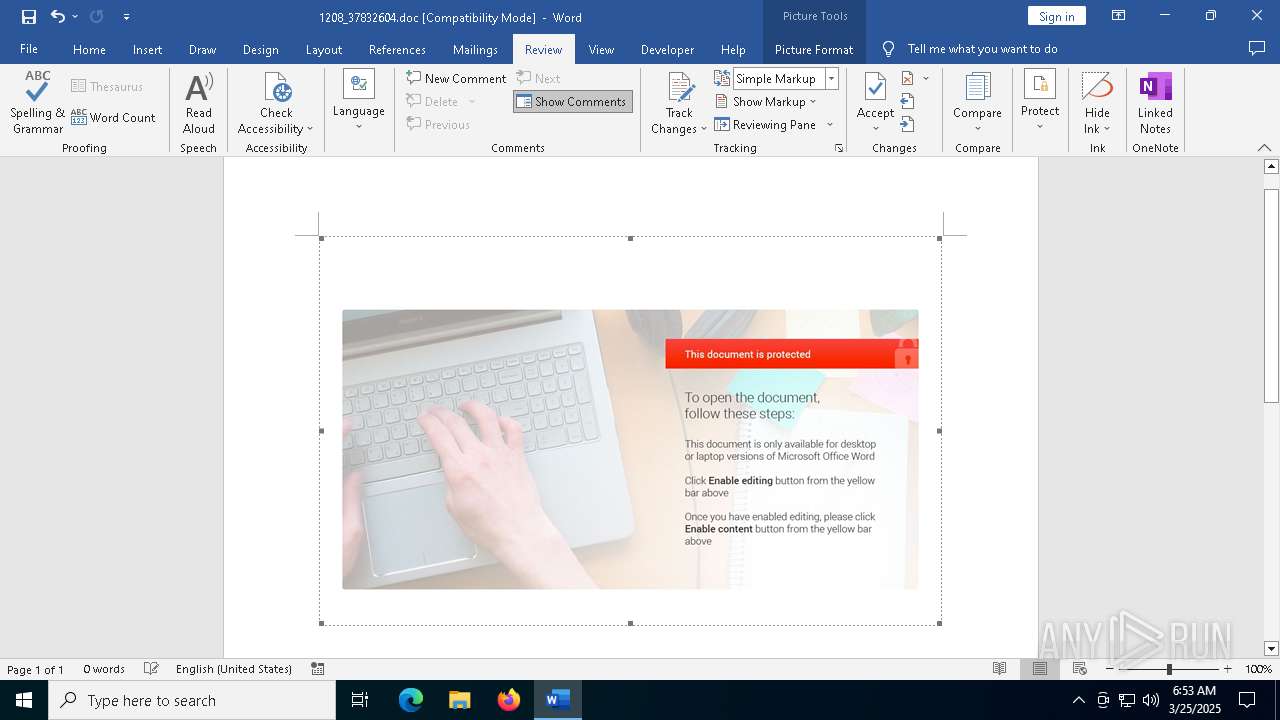The image size is (1280, 720).
Task: Click the Redo icon in title bar
Action: 96,17
